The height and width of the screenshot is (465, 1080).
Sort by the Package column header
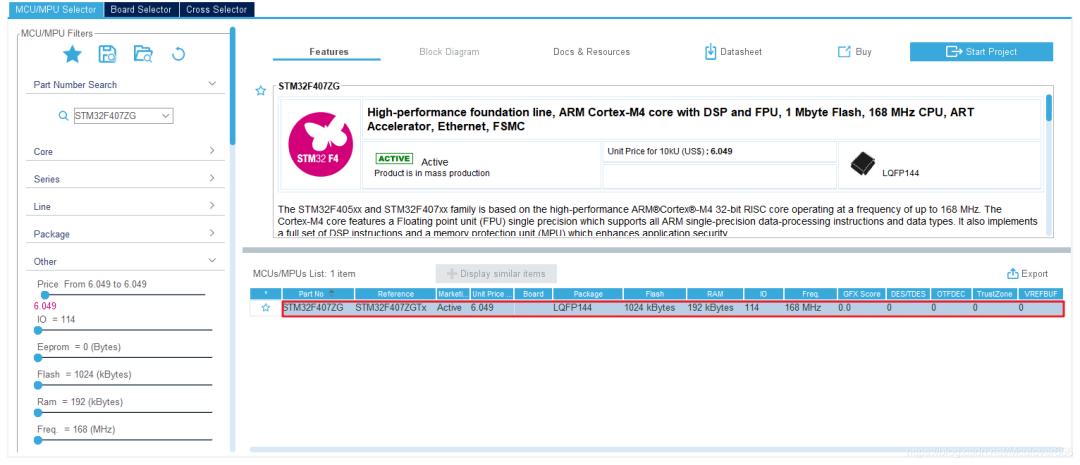[588, 293]
